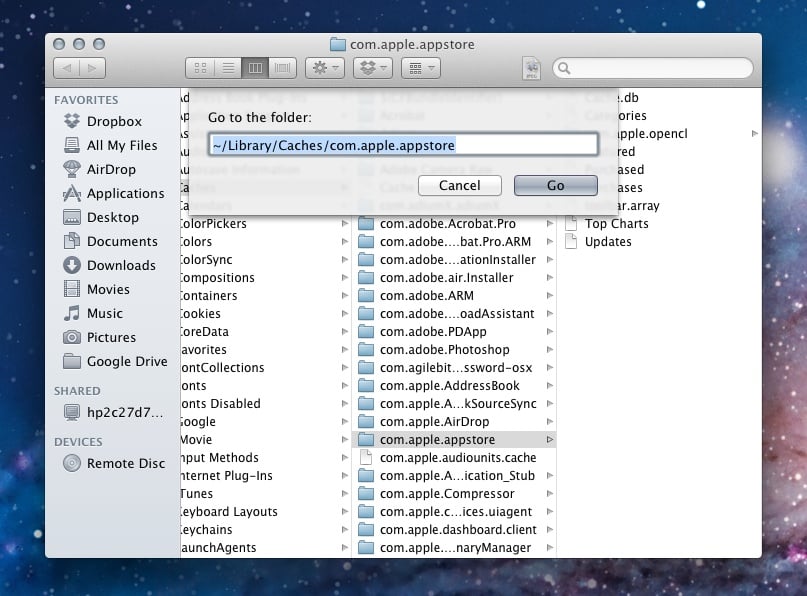Select the com.adobe.Acrobat.Pro.ARM truncated folder
This screenshot has height=596, width=807.
click(454, 241)
